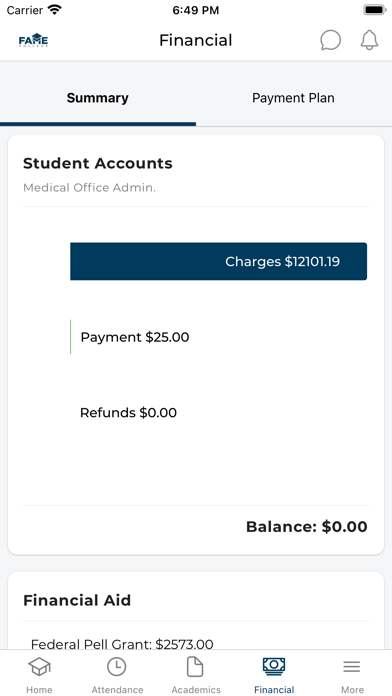392x696 pixels.
Task: Tap the Student Accounts heading
Action: click(x=98, y=163)
